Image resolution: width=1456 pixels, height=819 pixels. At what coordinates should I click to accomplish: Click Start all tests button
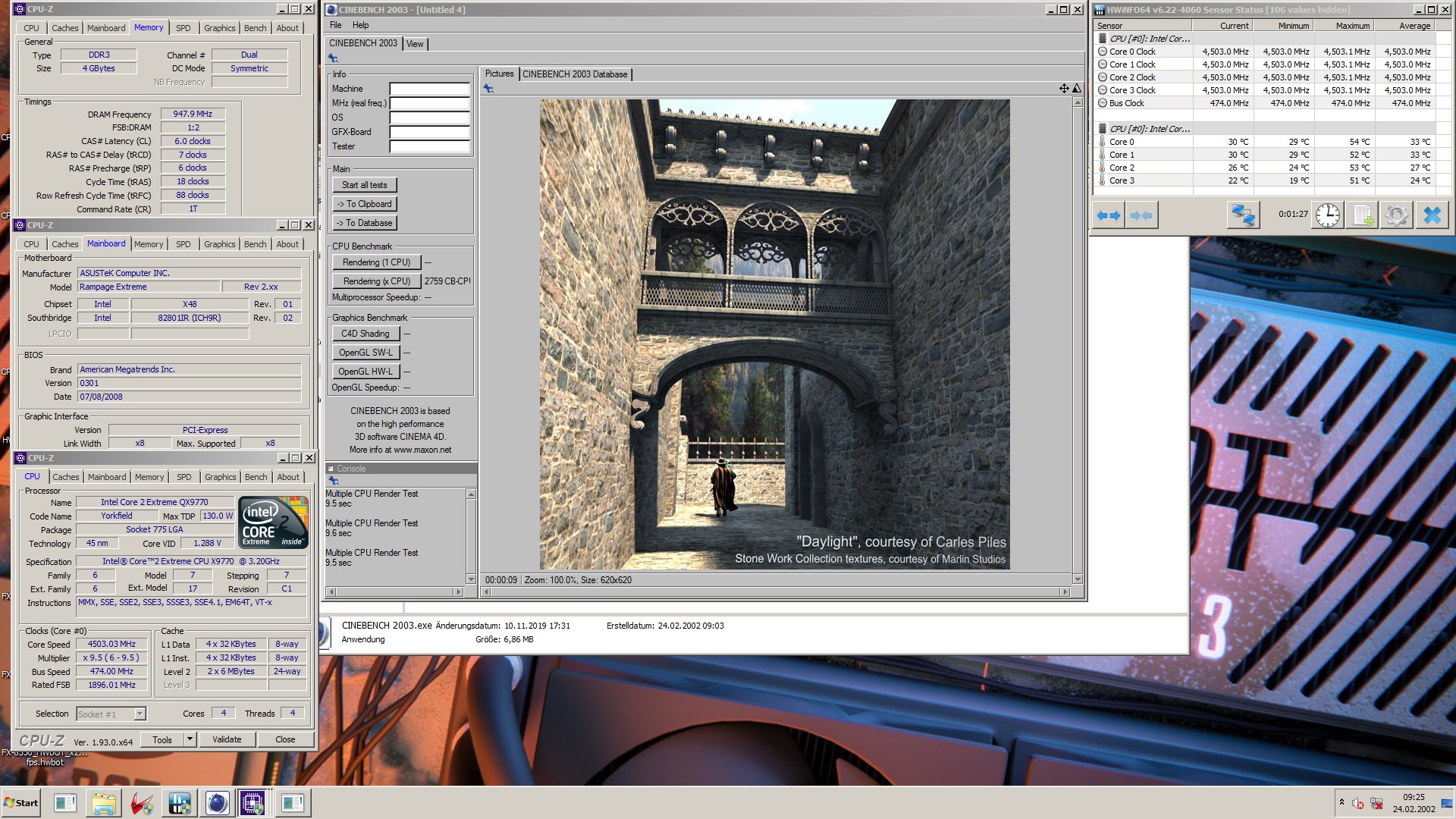[x=364, y=185]
